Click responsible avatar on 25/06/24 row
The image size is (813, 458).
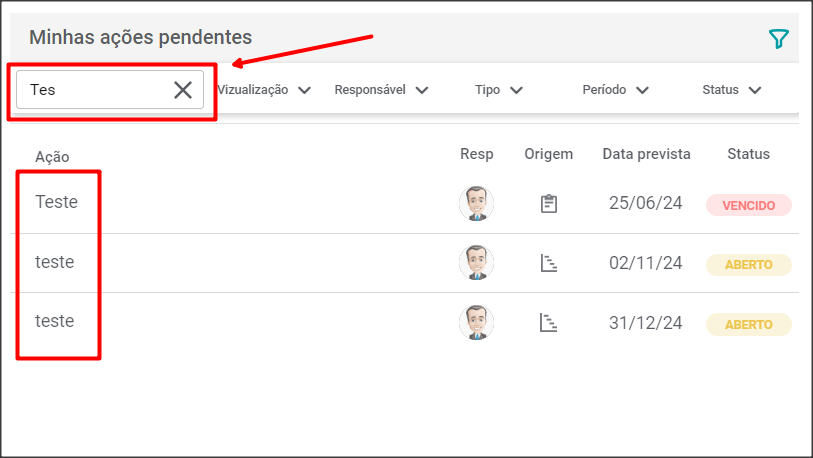point(476,204)
